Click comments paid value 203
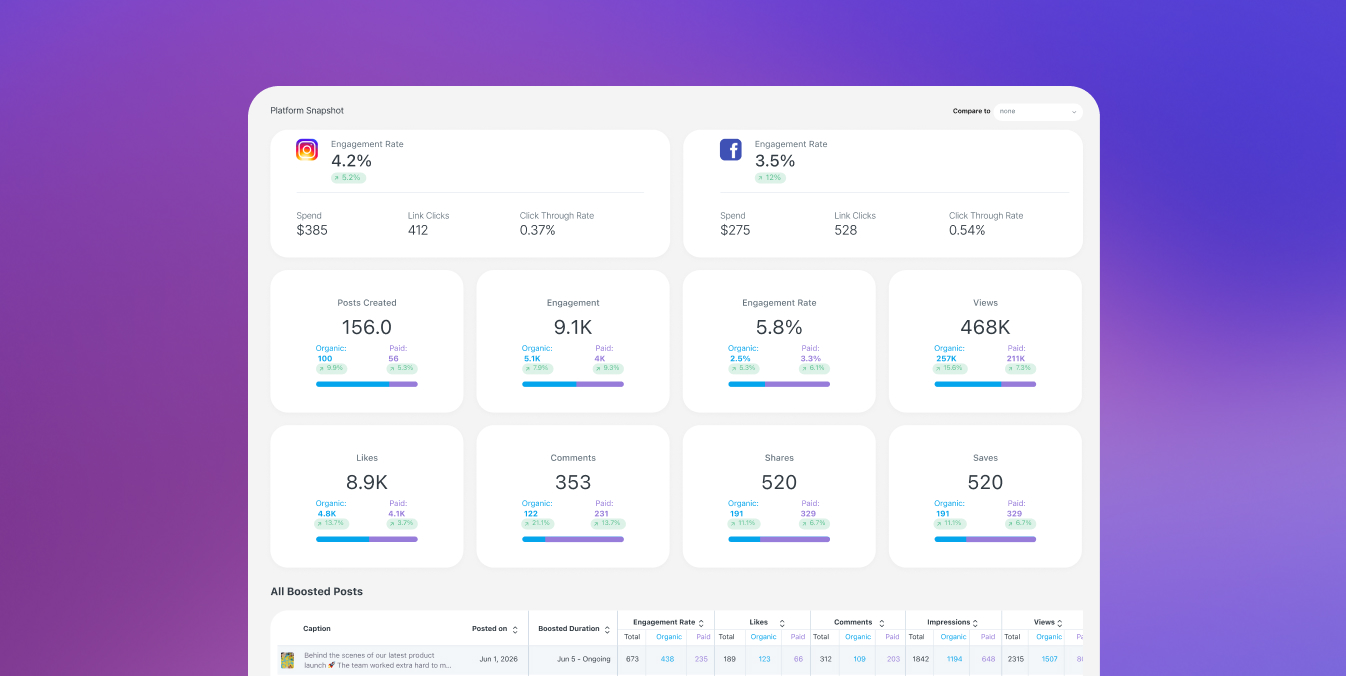The height and width of the screenshot is (676, 1346). 893,659
